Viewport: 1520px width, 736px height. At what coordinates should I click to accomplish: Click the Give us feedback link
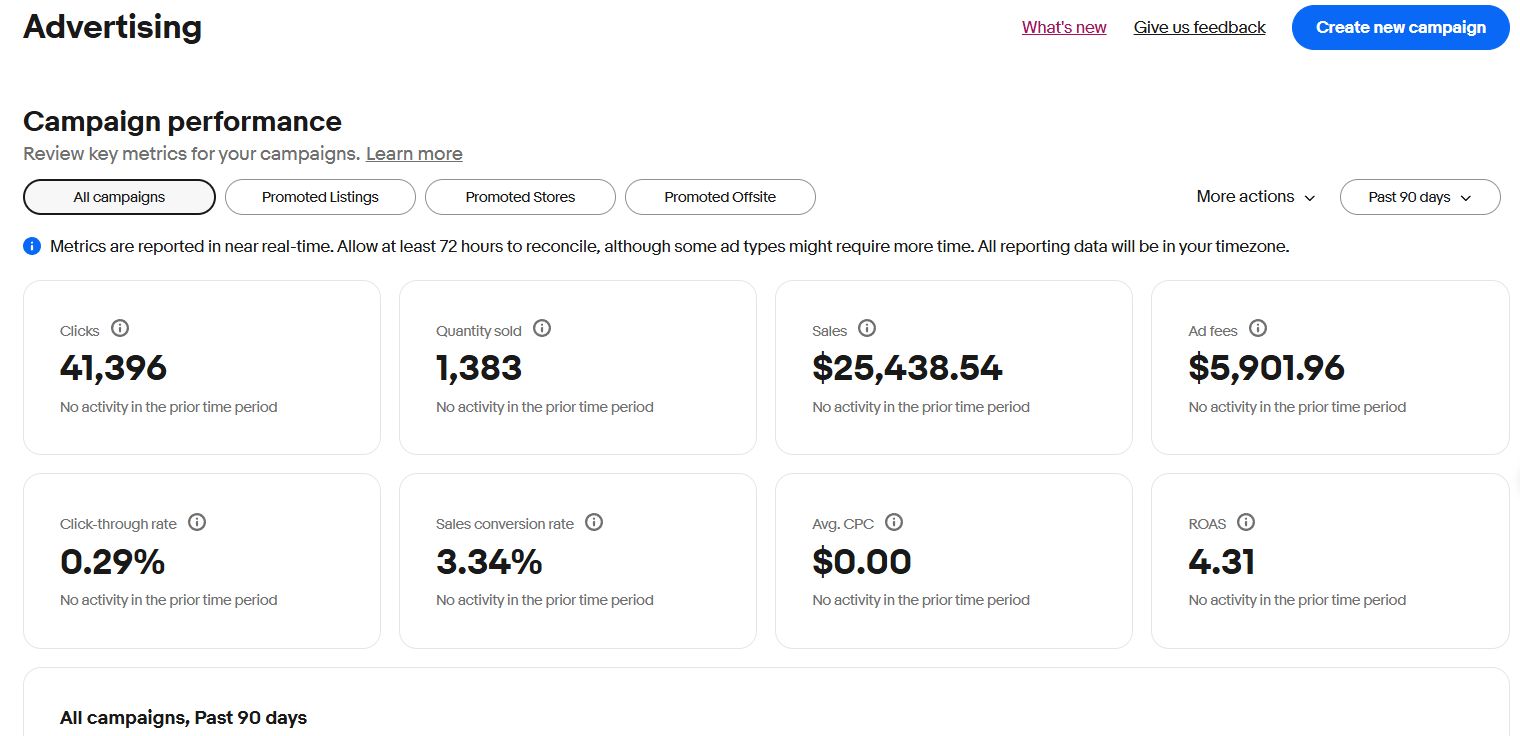(x=1199, y=27)
